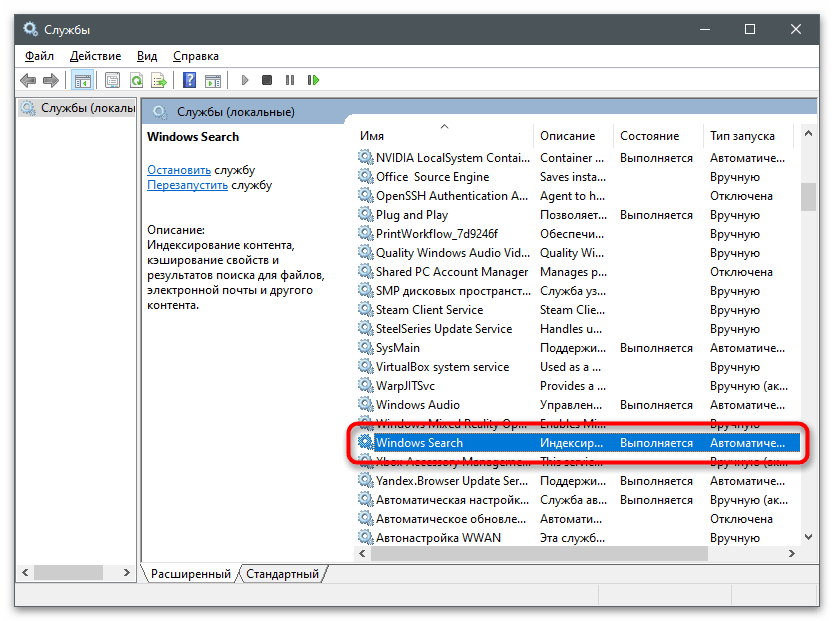Click the Перезапустить service link
The width and height of the screenshot is (834, 621).
pos(187,185)
